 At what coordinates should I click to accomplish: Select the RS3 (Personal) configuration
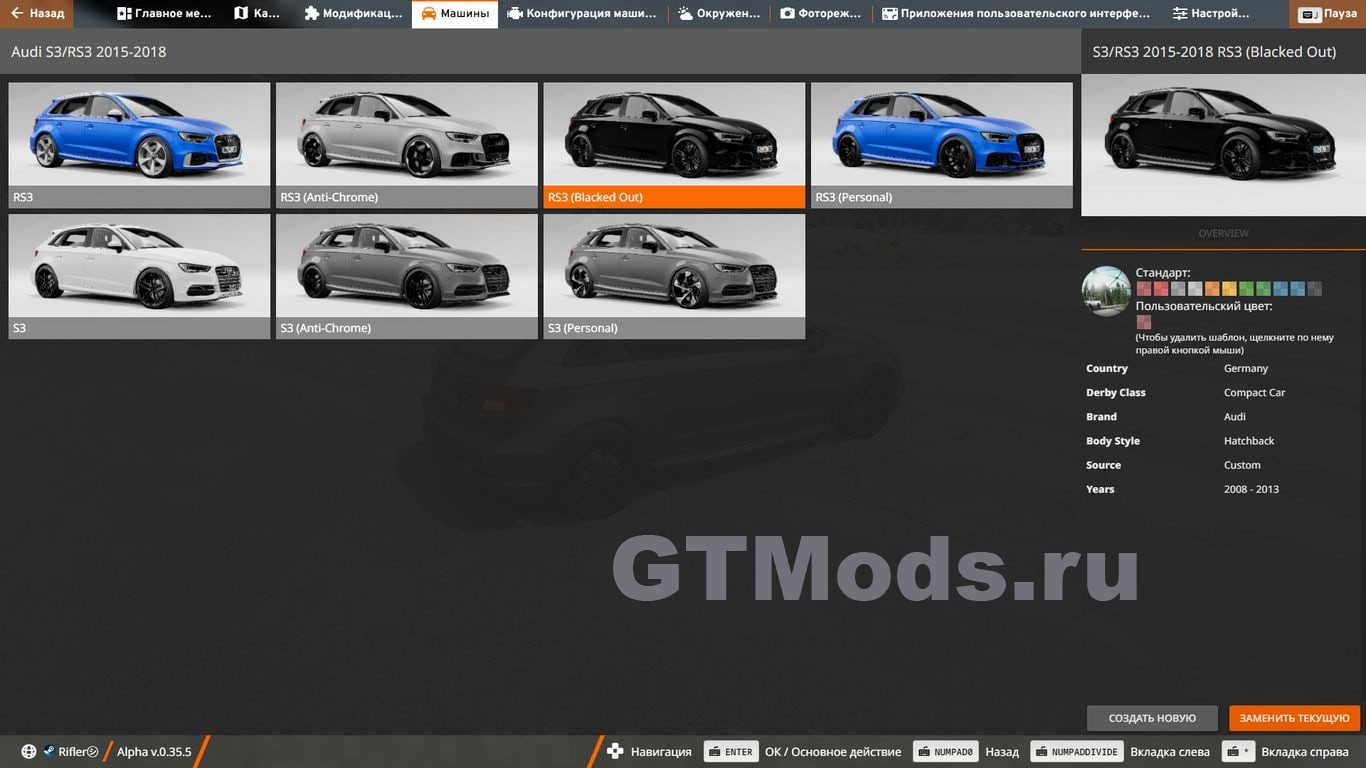click(942, 145)
